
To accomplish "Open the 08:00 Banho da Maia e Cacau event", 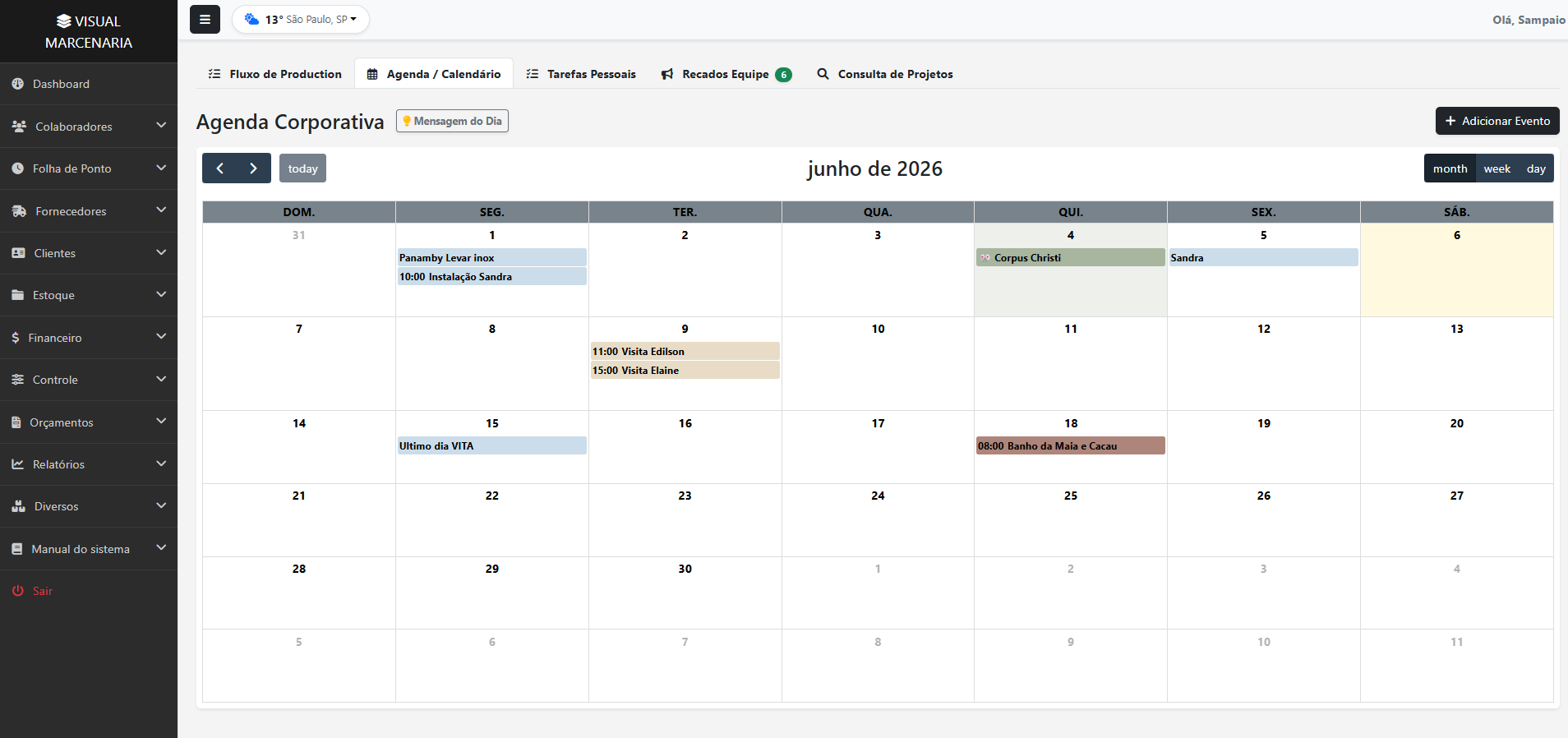I will pyautogui.click(x=1071, y=445).
